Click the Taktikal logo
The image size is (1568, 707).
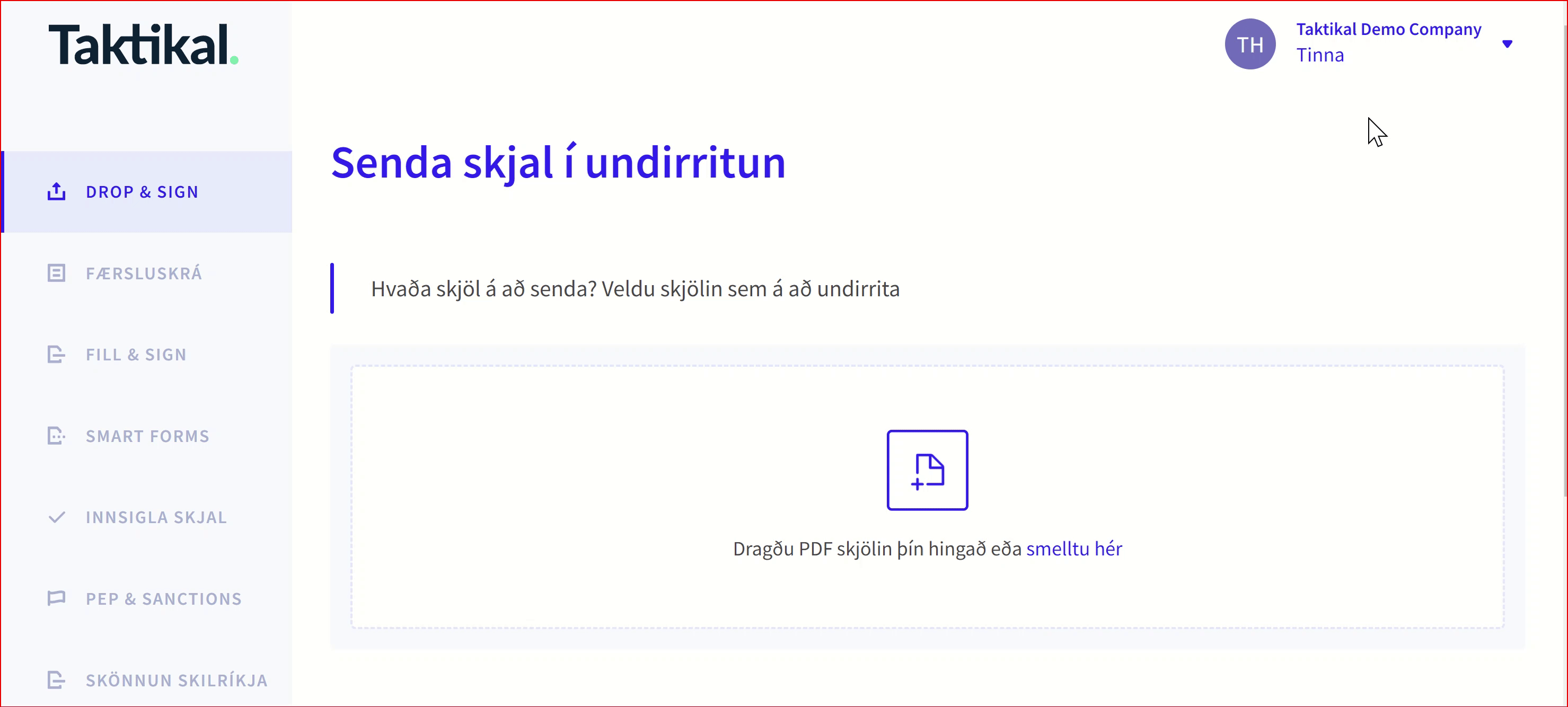(144, 45)
